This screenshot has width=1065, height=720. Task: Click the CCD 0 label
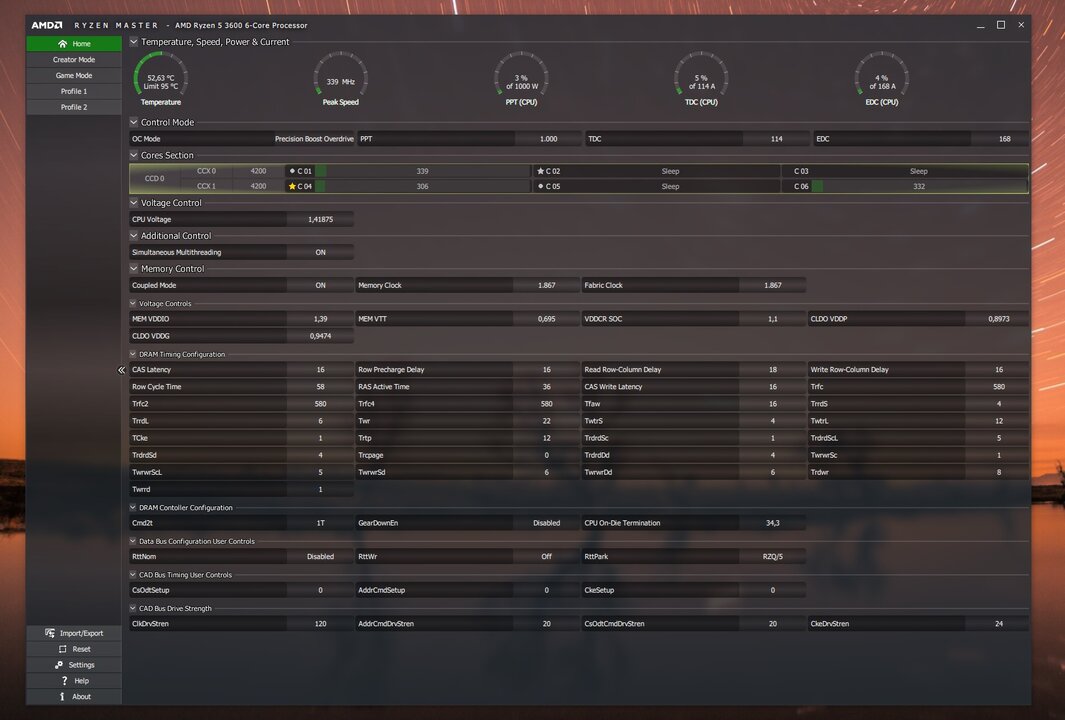pyautogui.click(x=154, y=179)
